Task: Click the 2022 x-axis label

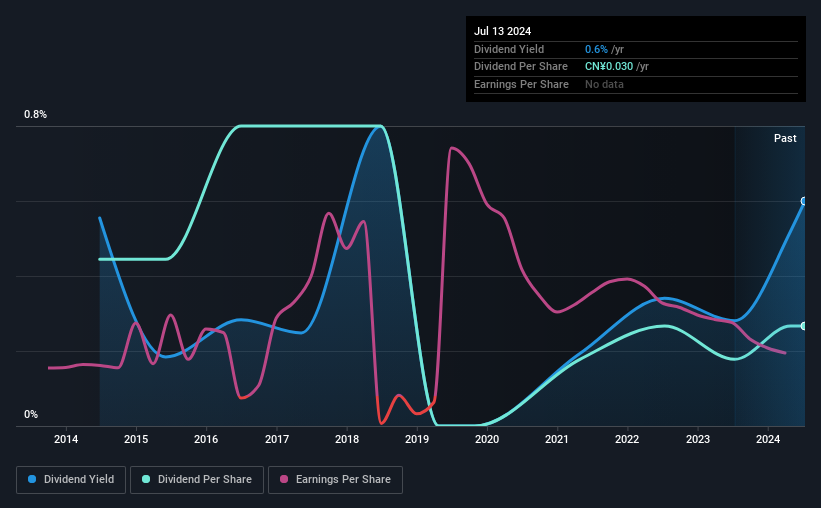Action: [x=627, y=439]
